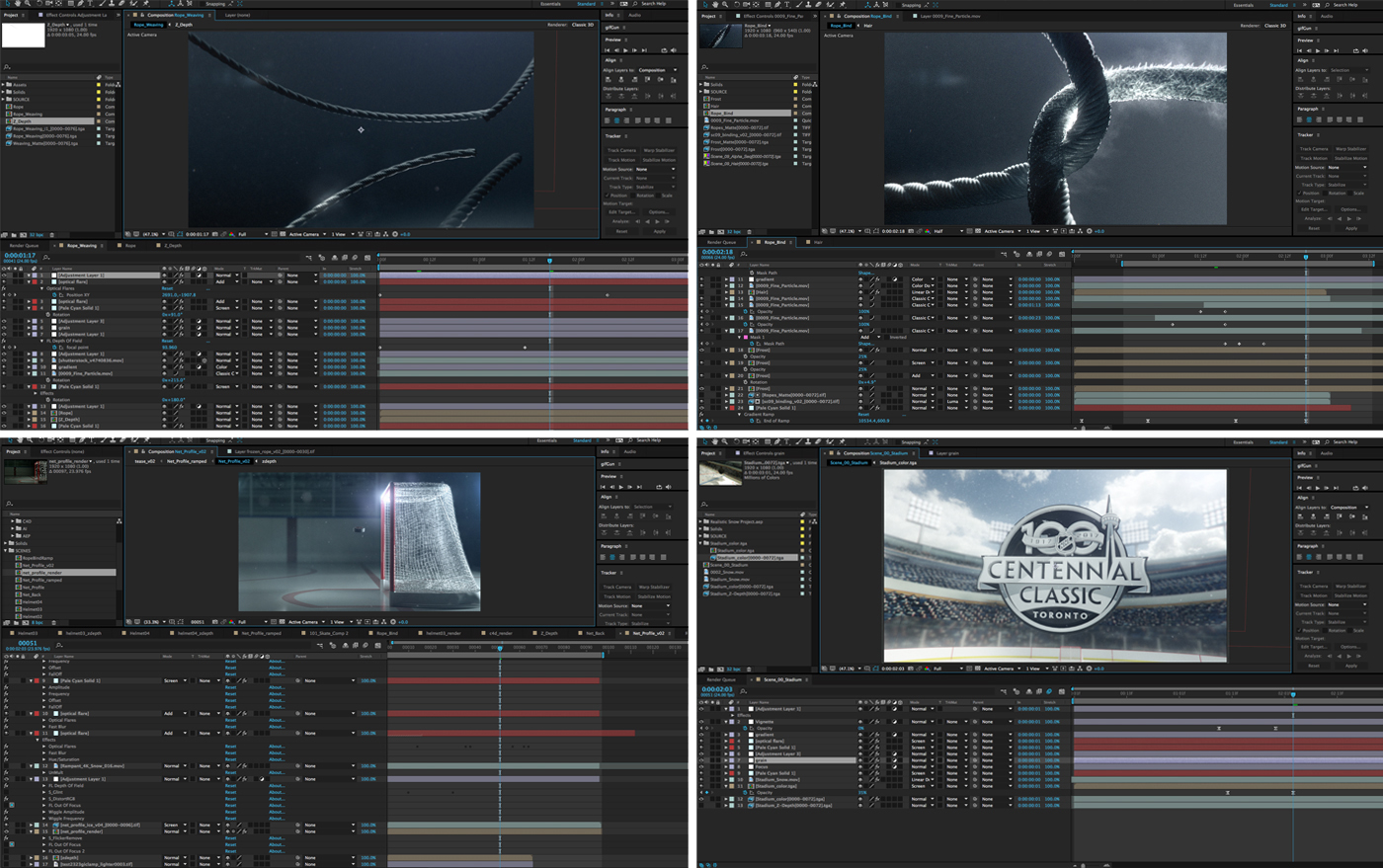Select the Zoom tool in Scene_00_Stadium window

pyautogui.click(x=725, y=441)
